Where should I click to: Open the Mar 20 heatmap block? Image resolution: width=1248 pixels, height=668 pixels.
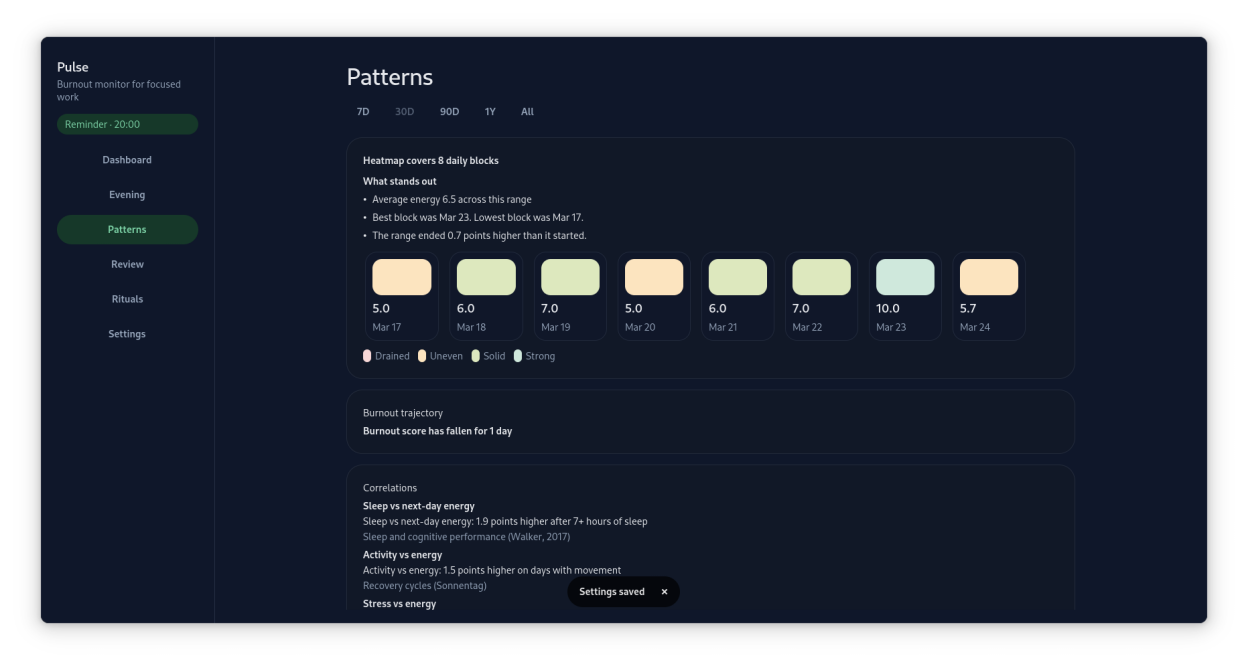pos(654,296)
